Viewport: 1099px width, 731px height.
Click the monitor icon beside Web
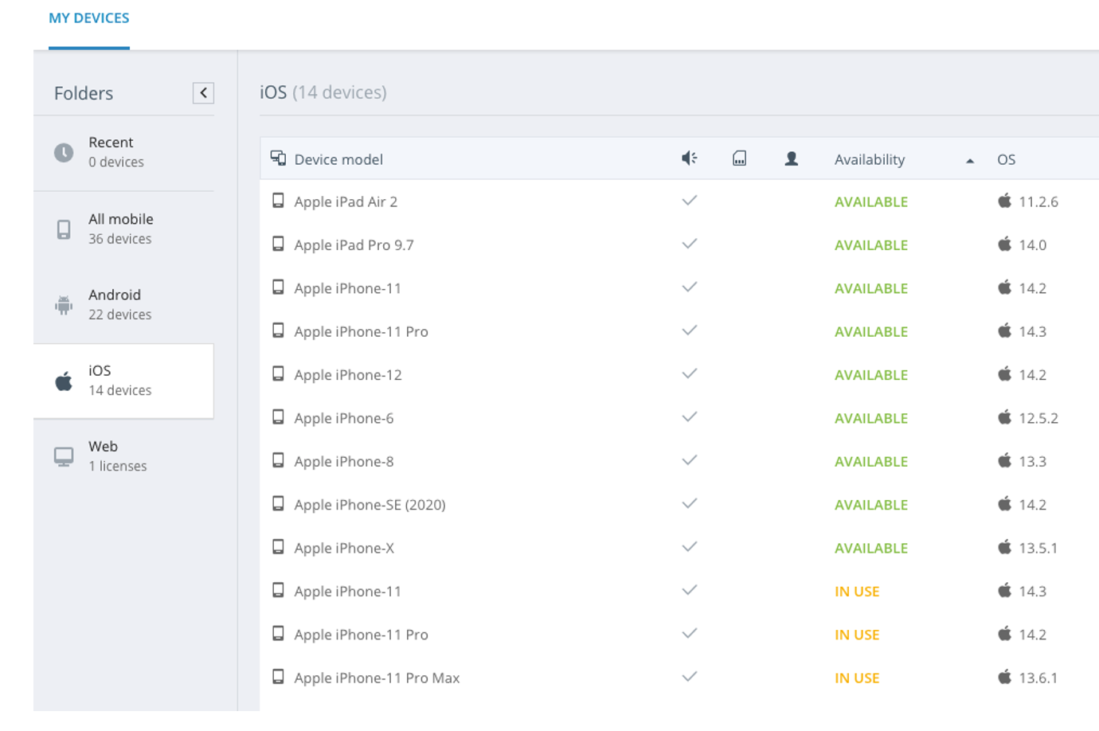point(64,457)
